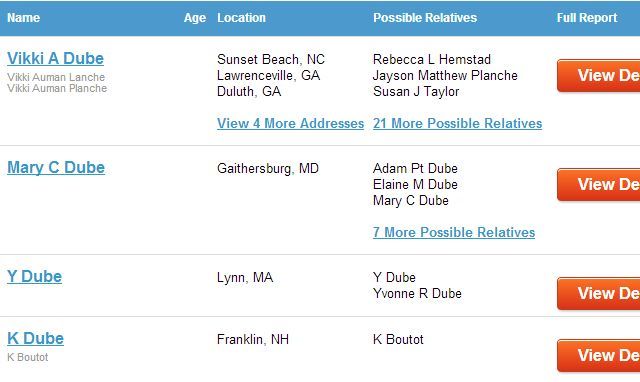Select alias Vikki Auman Planche
This screenshot has width=640, height=382.
point(57,88)
